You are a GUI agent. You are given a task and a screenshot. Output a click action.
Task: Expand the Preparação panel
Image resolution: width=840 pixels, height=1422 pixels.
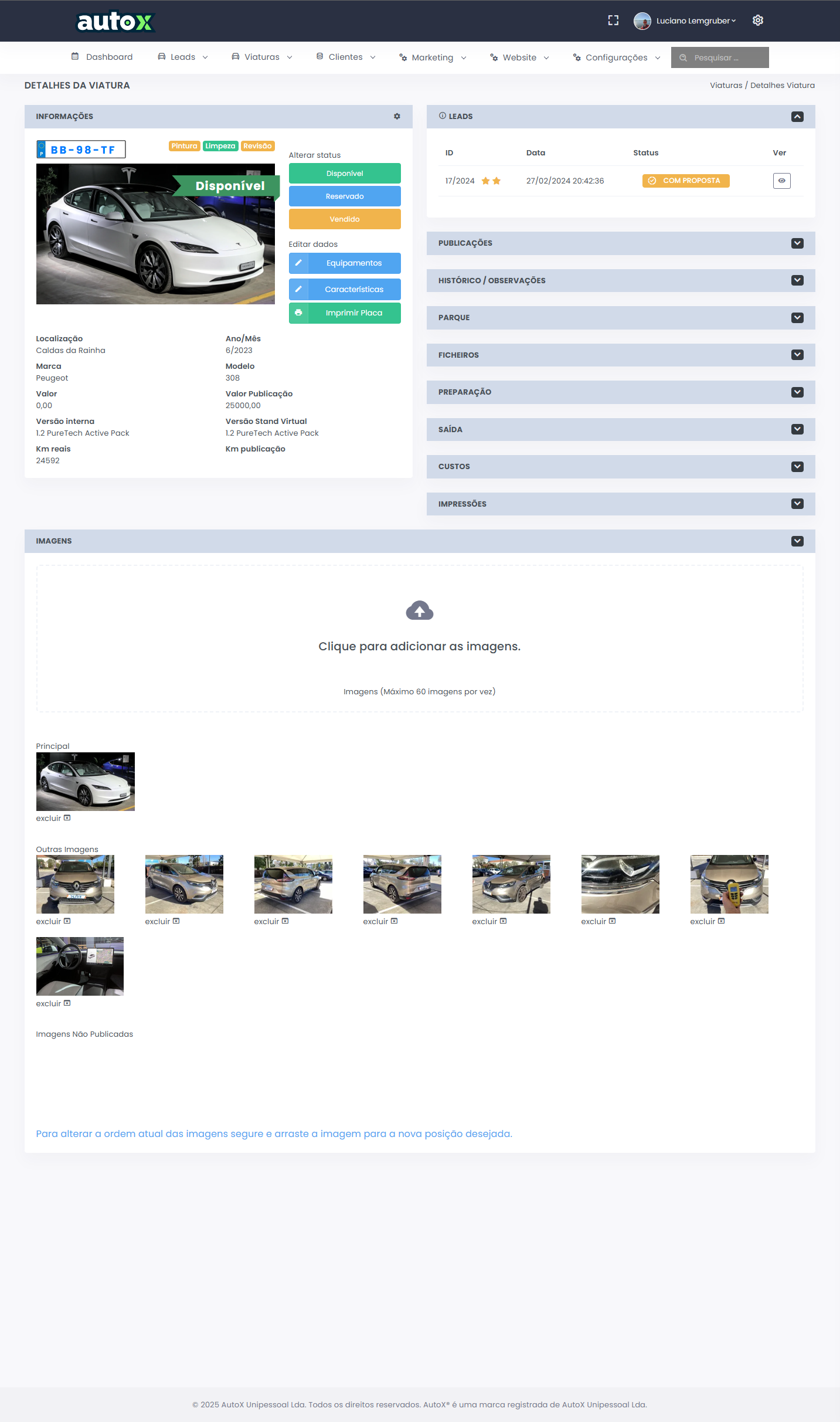point(797,392)
